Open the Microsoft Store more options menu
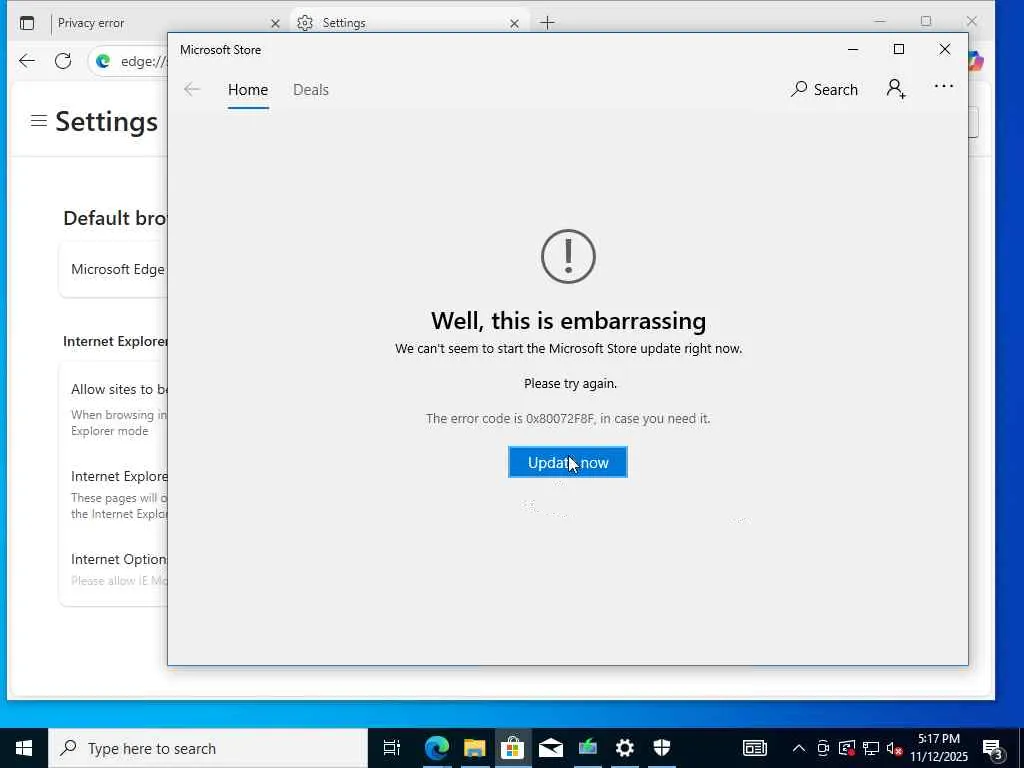 tap(944, 86)
